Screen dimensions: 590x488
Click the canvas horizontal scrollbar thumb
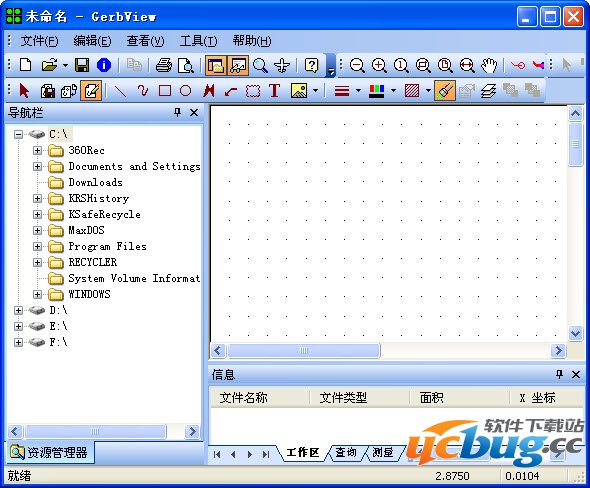[x=304, y=351]
